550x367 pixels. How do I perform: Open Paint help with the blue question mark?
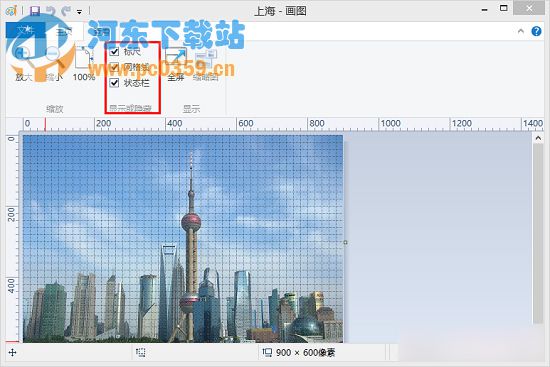coord(536,31)
